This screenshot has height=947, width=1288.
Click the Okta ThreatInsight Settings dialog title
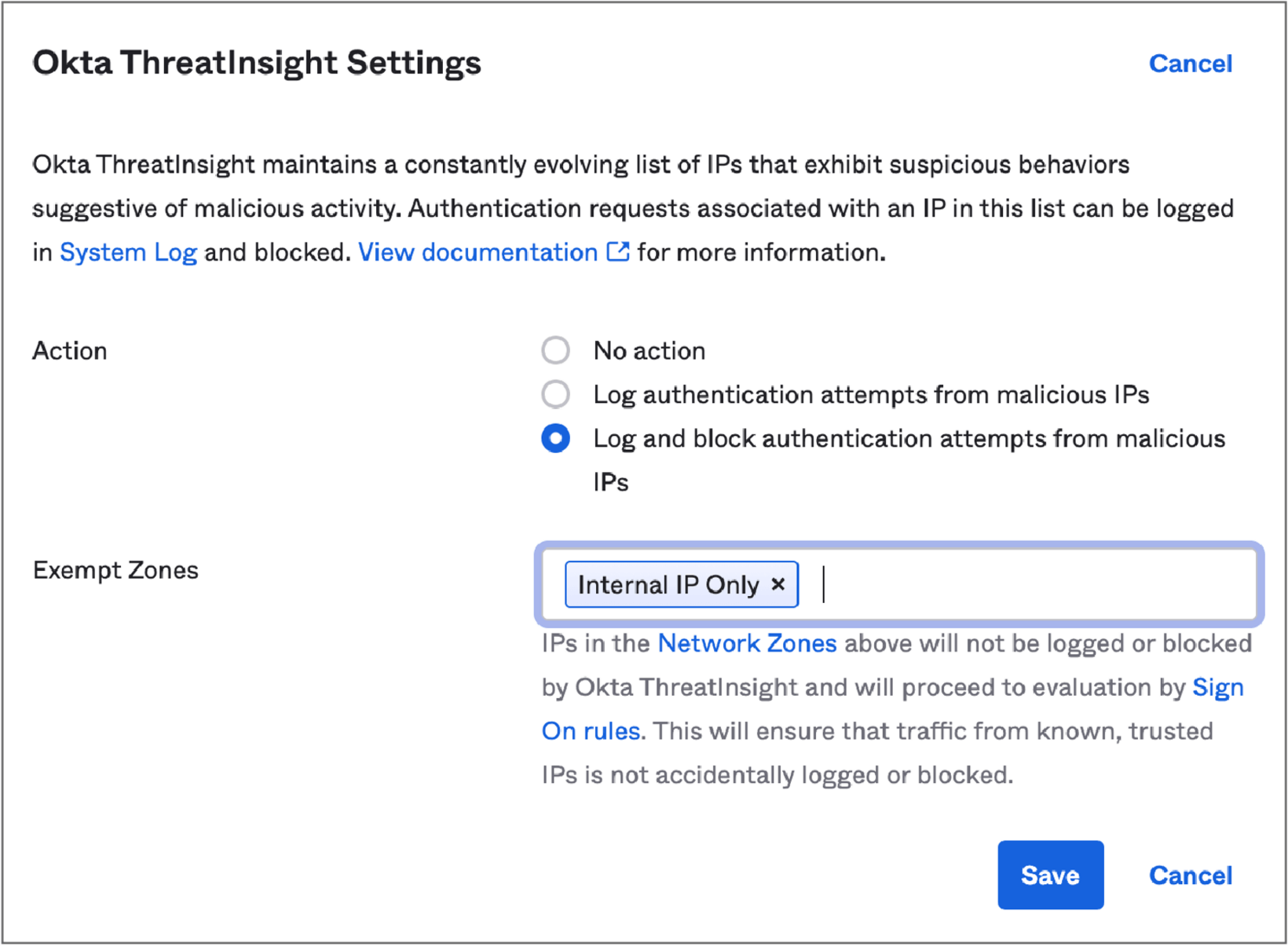(257, 63)
